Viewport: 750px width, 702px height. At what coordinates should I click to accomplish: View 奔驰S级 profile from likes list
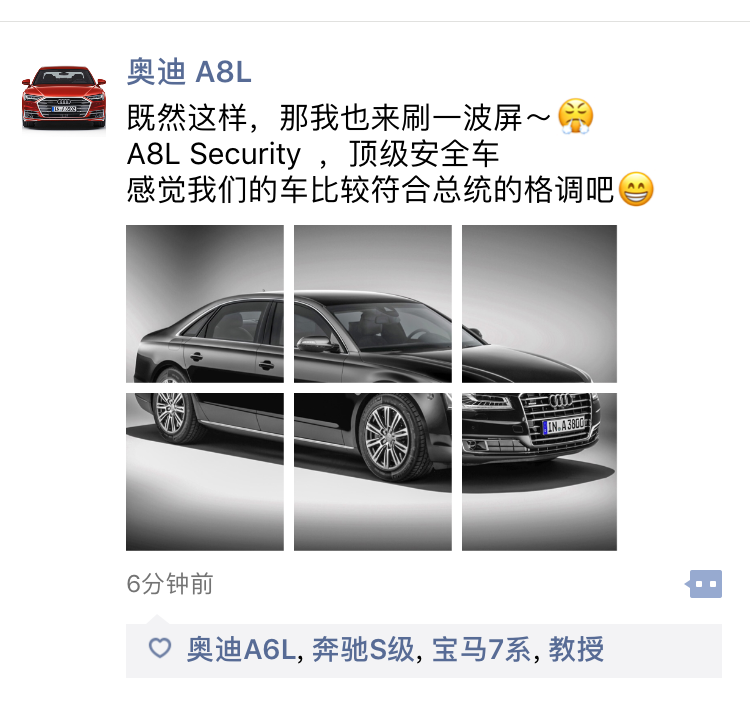pos(363,649)
